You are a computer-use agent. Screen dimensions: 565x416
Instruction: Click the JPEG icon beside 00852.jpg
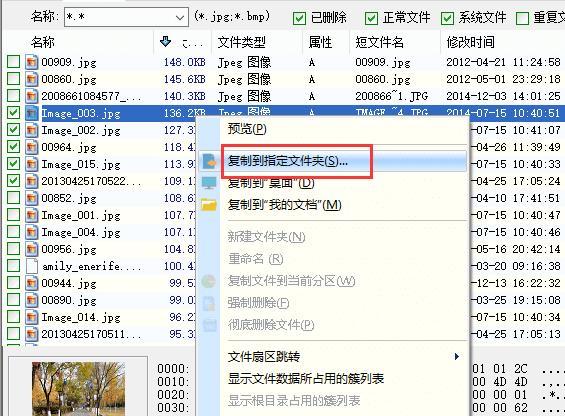(x=31, y=198)
